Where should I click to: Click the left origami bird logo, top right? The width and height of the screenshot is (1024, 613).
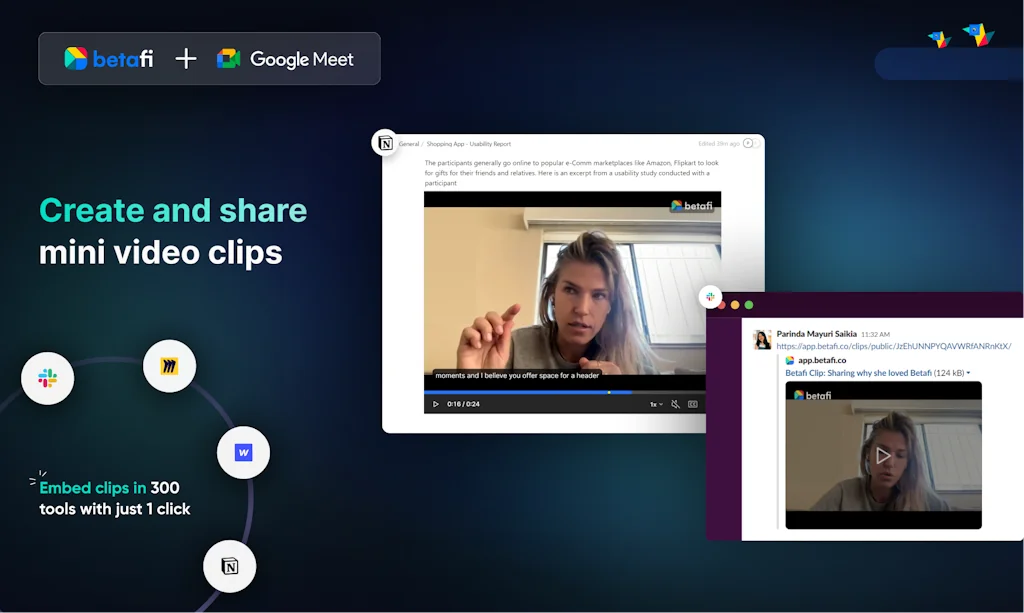(x=940, y=39)
